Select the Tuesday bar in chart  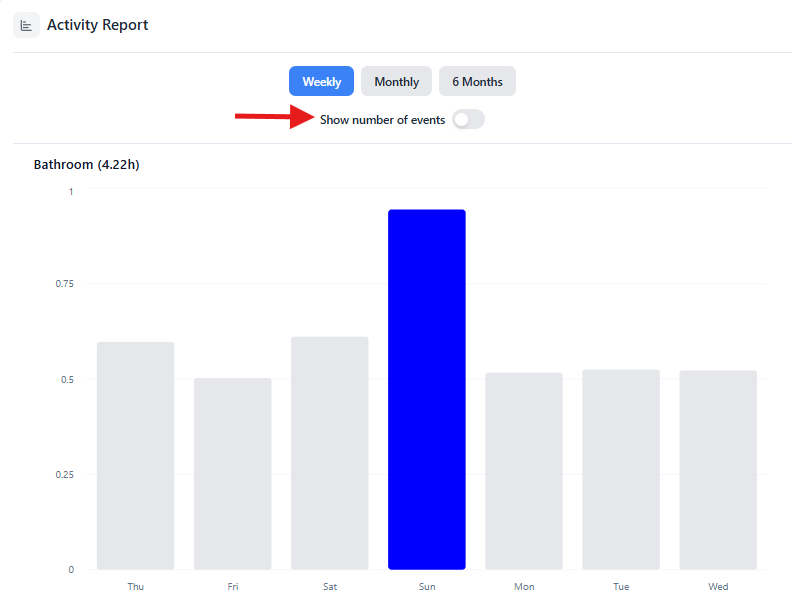click(x=621, y=470)
